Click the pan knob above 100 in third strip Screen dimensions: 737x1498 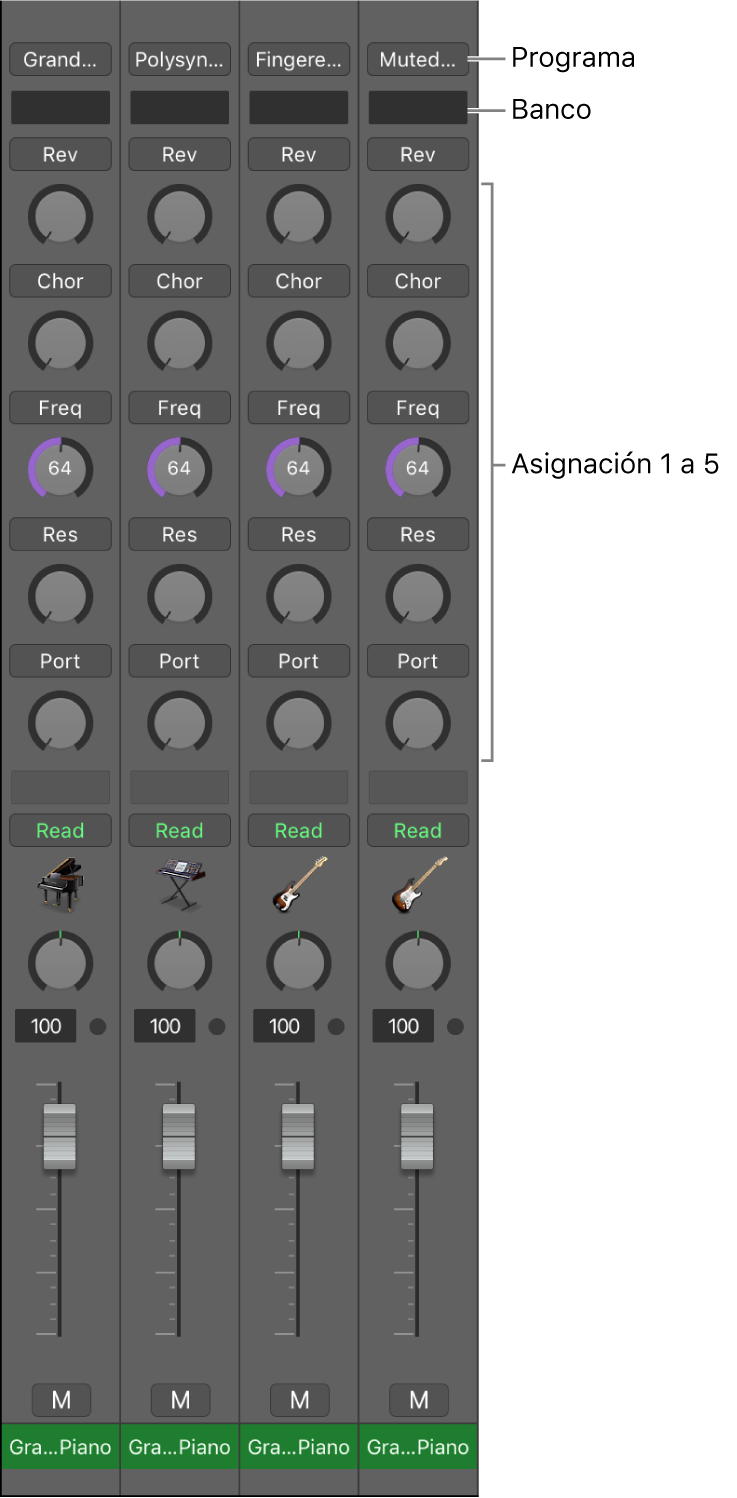pos(299,962)
